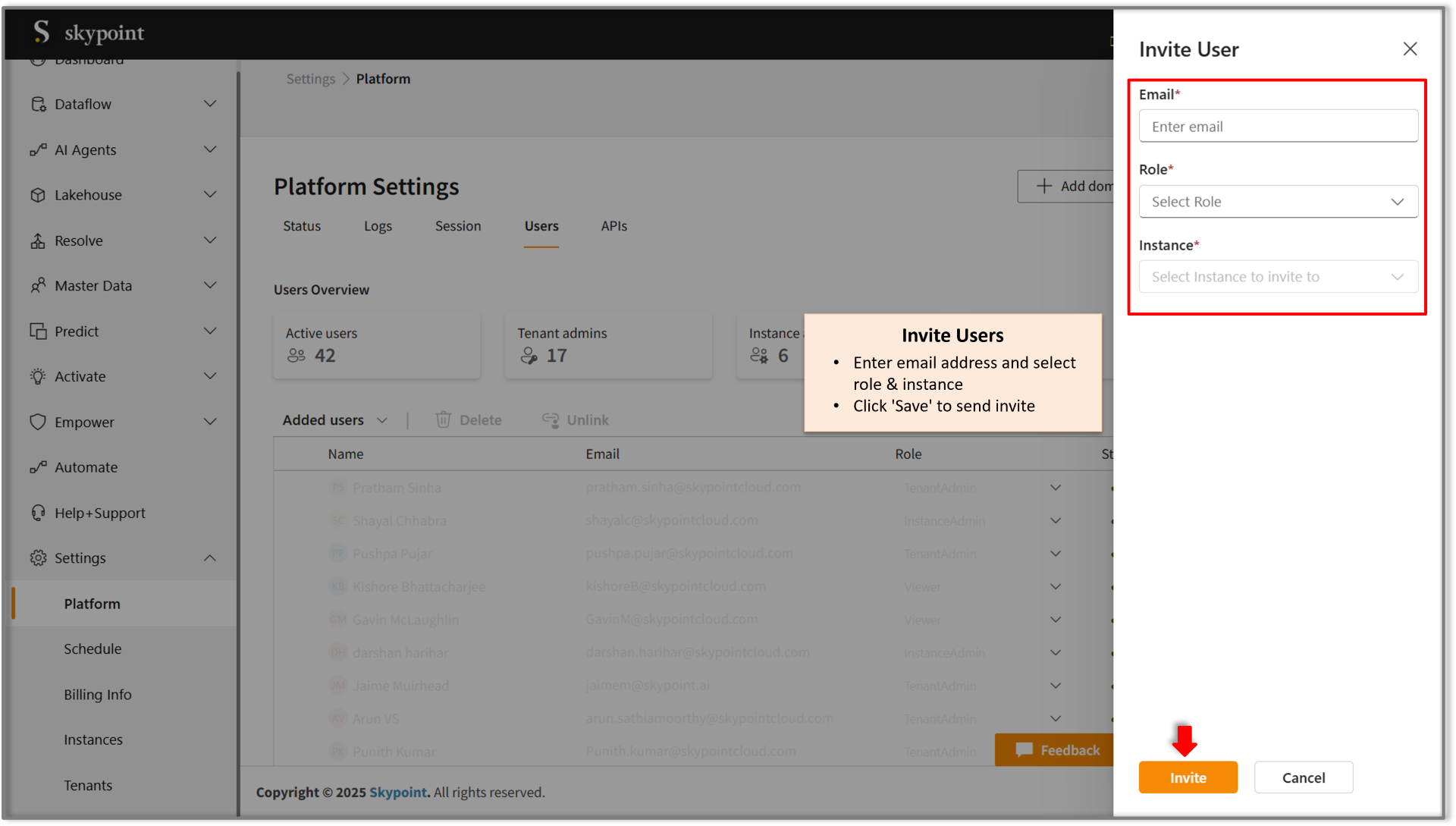Click the Help+Support headset icon
This screenshot has height=826, width=1456.
point(39,513)
